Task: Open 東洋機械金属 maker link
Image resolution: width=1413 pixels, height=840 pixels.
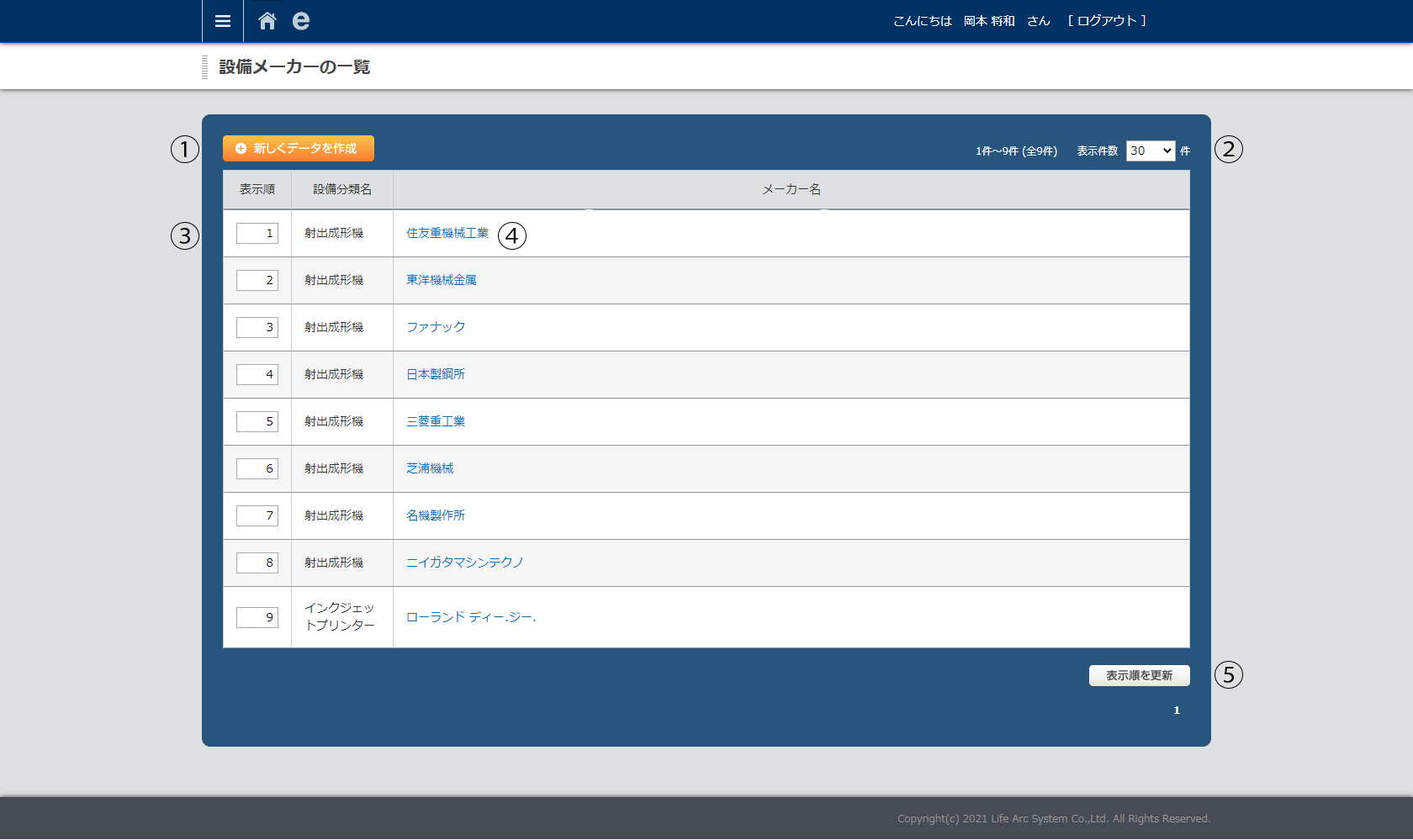Action: coord(441,281)
